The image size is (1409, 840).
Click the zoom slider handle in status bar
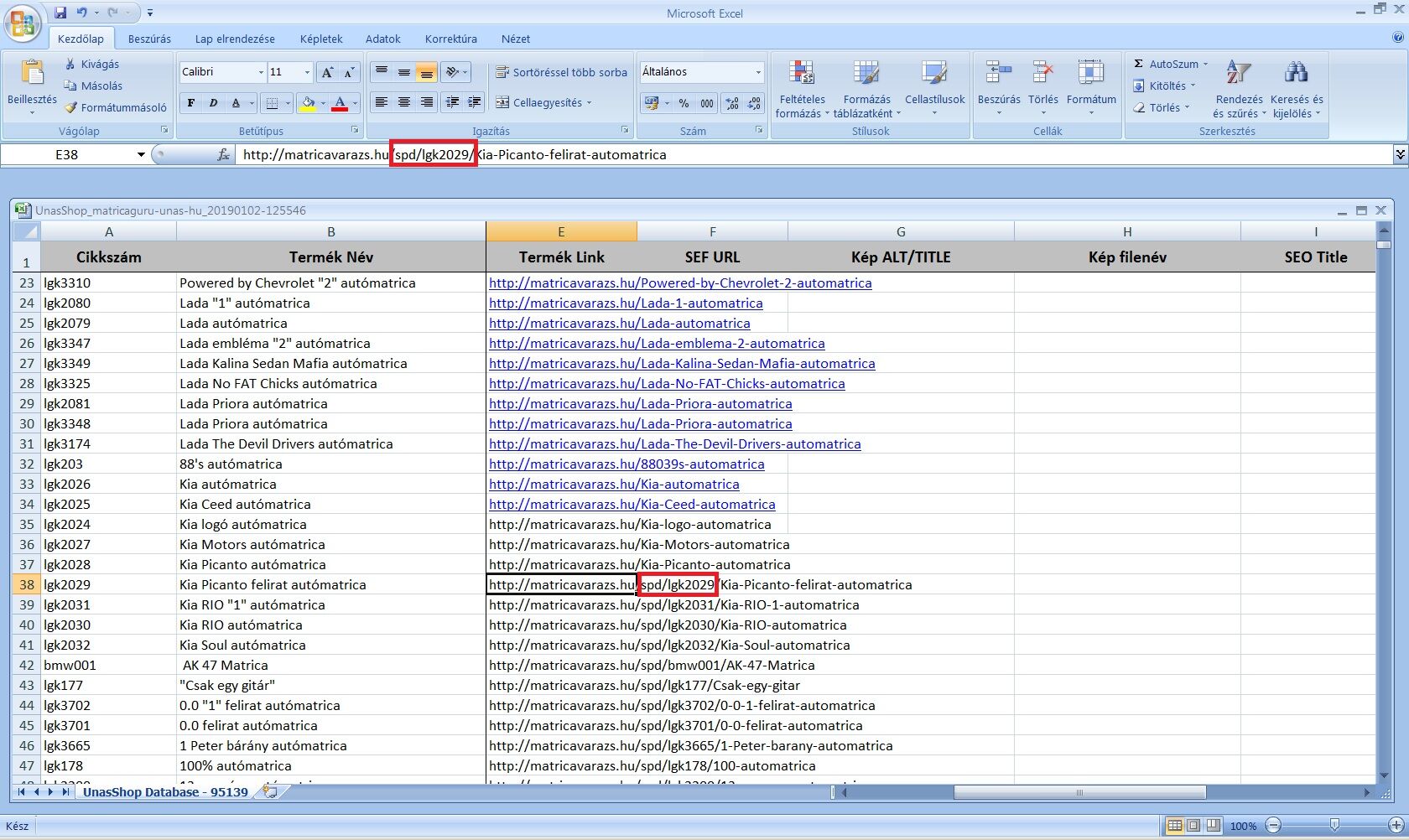tap(1334, 826)
